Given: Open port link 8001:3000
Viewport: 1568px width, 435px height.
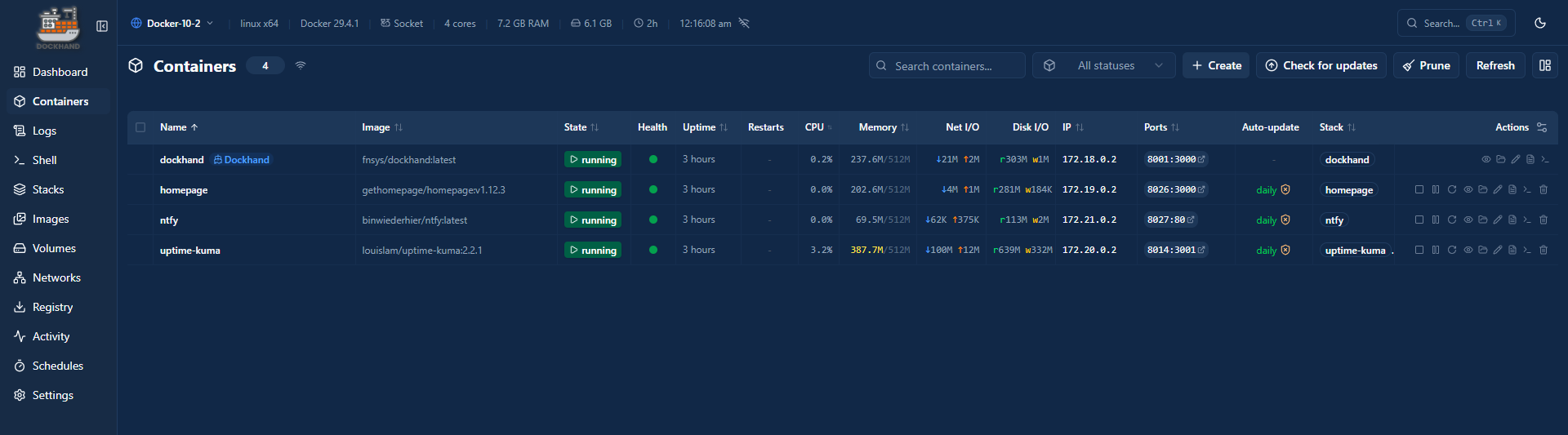Looking at the screenshot, I should [1175, 159].
